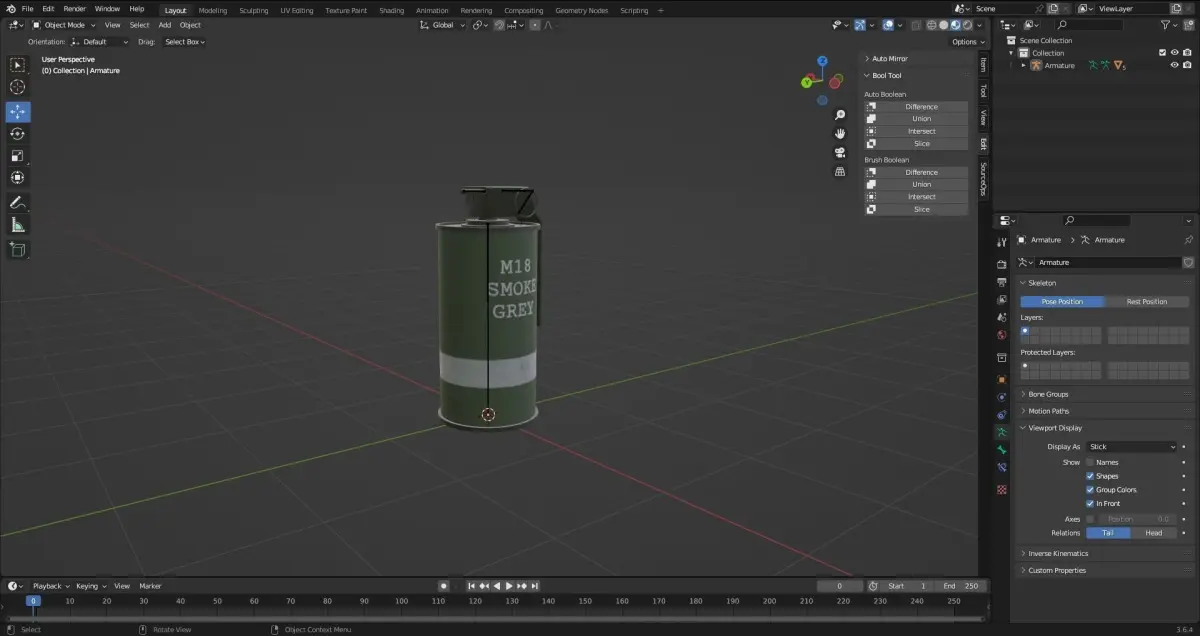Open the Texture properties tab

point(1002,489)
